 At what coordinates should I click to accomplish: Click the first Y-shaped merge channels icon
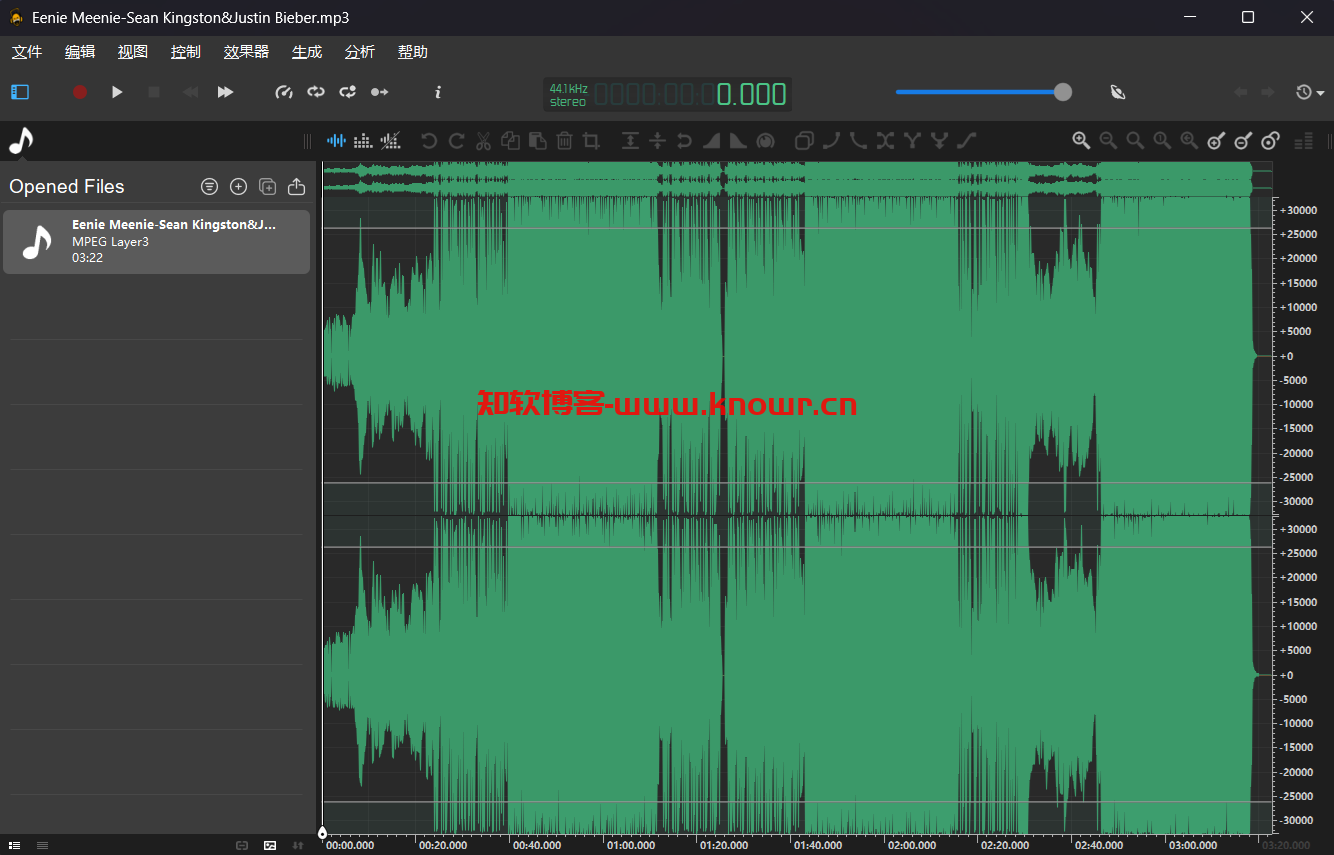click(x=912, y=141)
